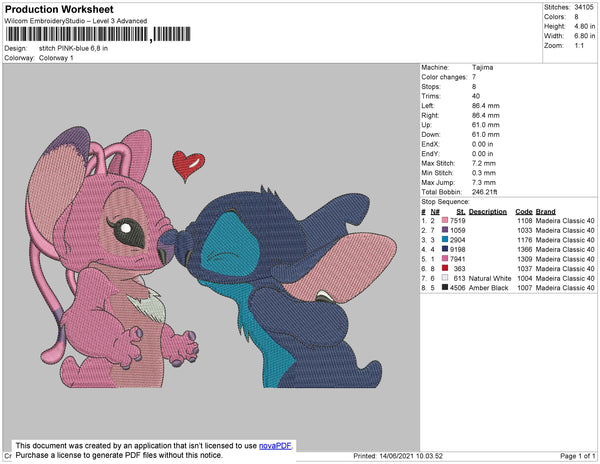Click the 'Stop Sequence:' heading
Viewport: 600px width, 464px height.
point(445,202)
